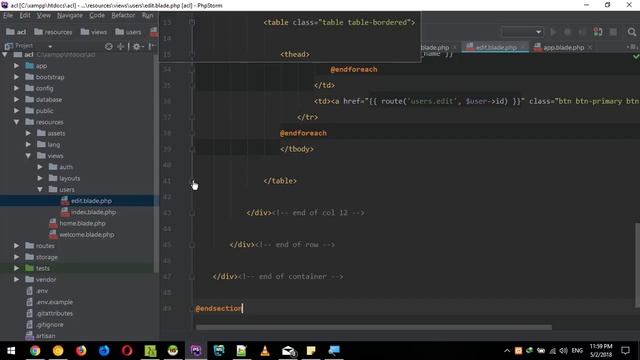
Task: Collapse the resources folder
Action: (x=17, y=122)
